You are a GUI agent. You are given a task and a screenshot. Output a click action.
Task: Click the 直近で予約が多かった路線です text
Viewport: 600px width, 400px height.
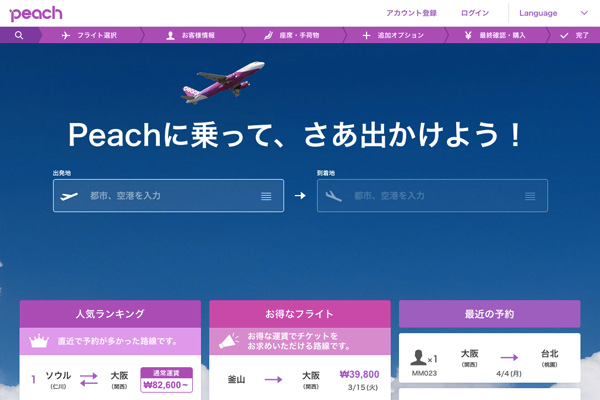(x=117, y=341)
